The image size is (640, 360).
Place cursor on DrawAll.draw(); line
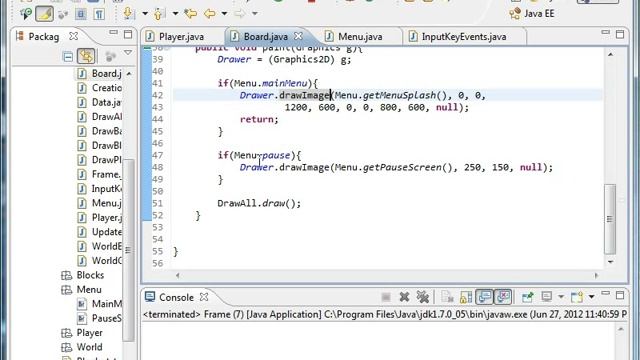(x=259, y=203)
